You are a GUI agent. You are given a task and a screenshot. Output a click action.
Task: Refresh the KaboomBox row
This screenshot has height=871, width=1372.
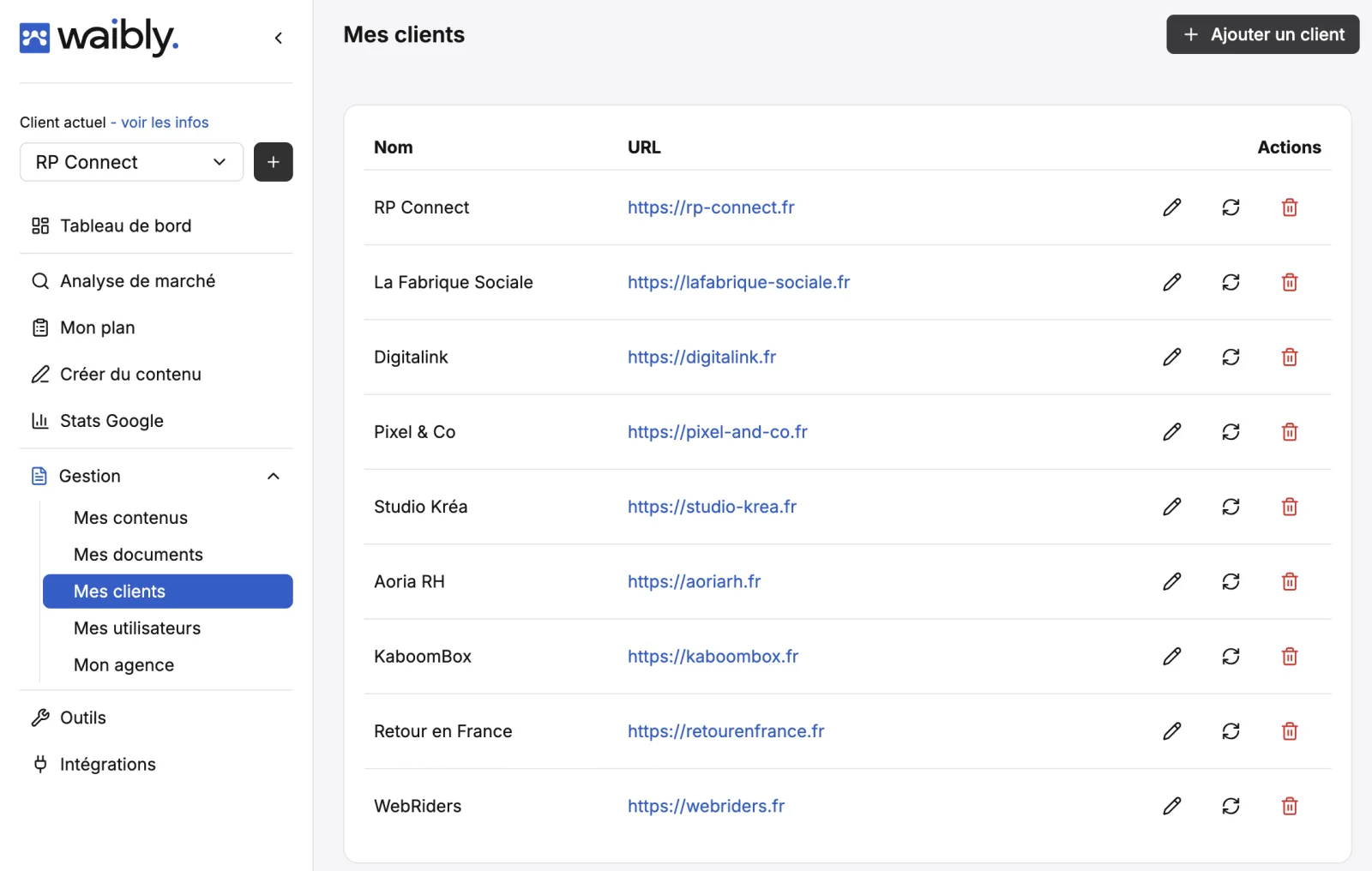click(1231, 657)
